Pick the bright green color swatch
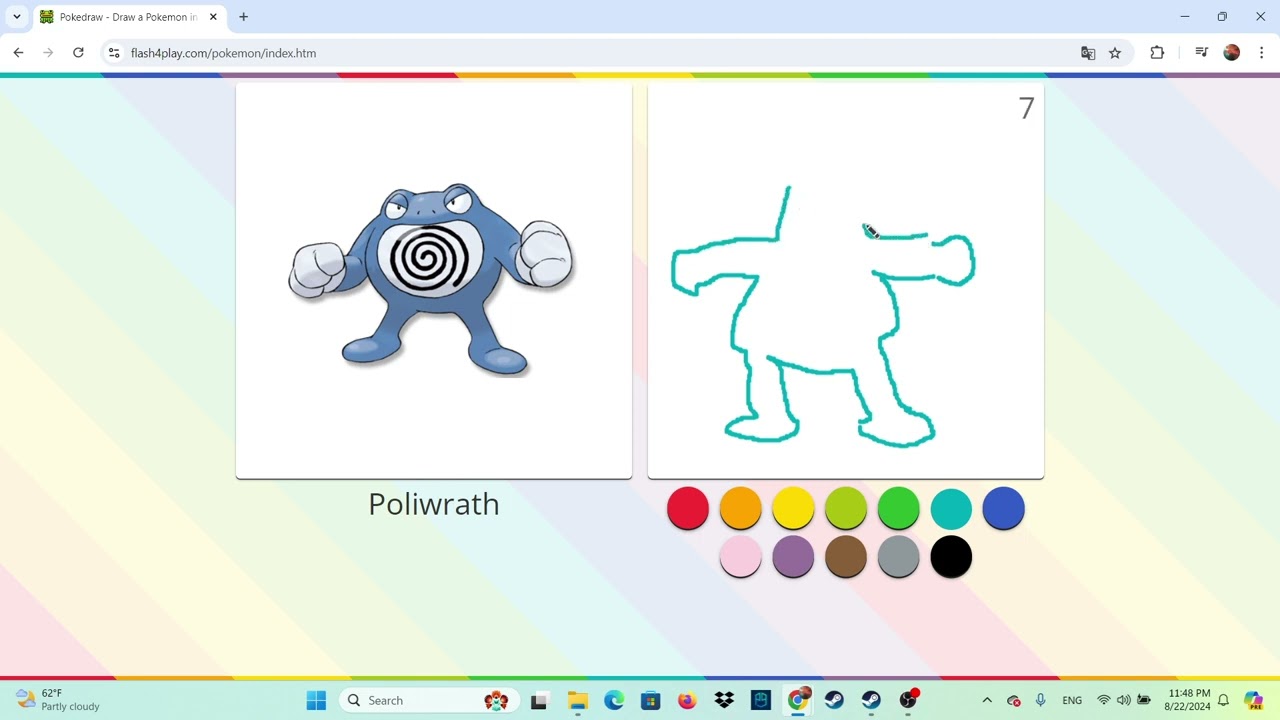Viewport: 1280px width, 720px height. (x=898, y=508)
